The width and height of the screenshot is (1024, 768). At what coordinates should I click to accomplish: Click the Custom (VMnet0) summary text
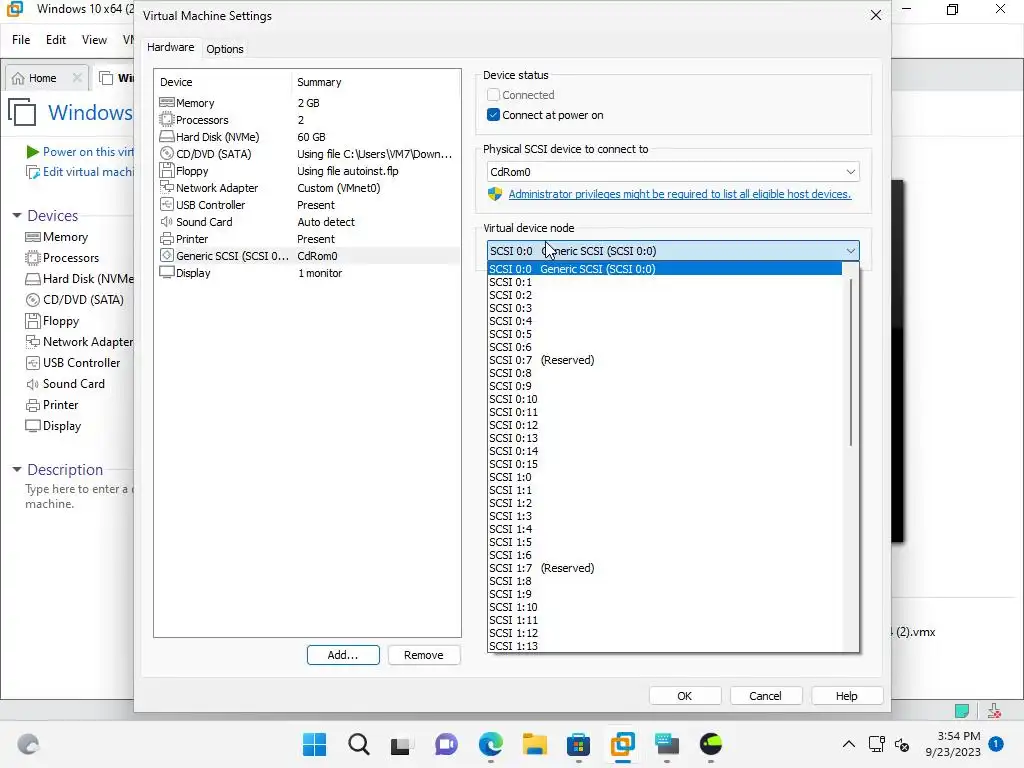338,188
